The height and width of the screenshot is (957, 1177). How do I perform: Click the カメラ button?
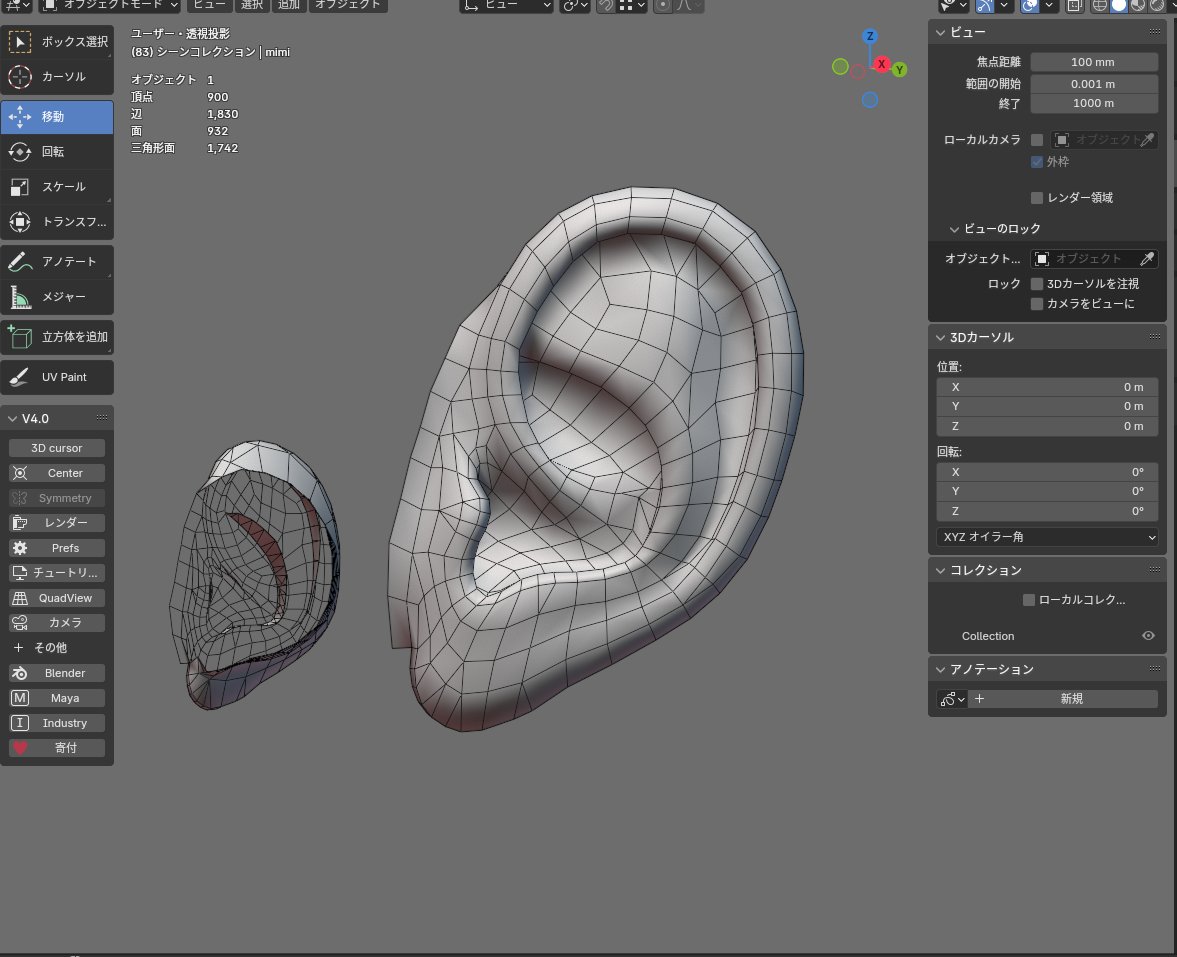coord(57,623)
